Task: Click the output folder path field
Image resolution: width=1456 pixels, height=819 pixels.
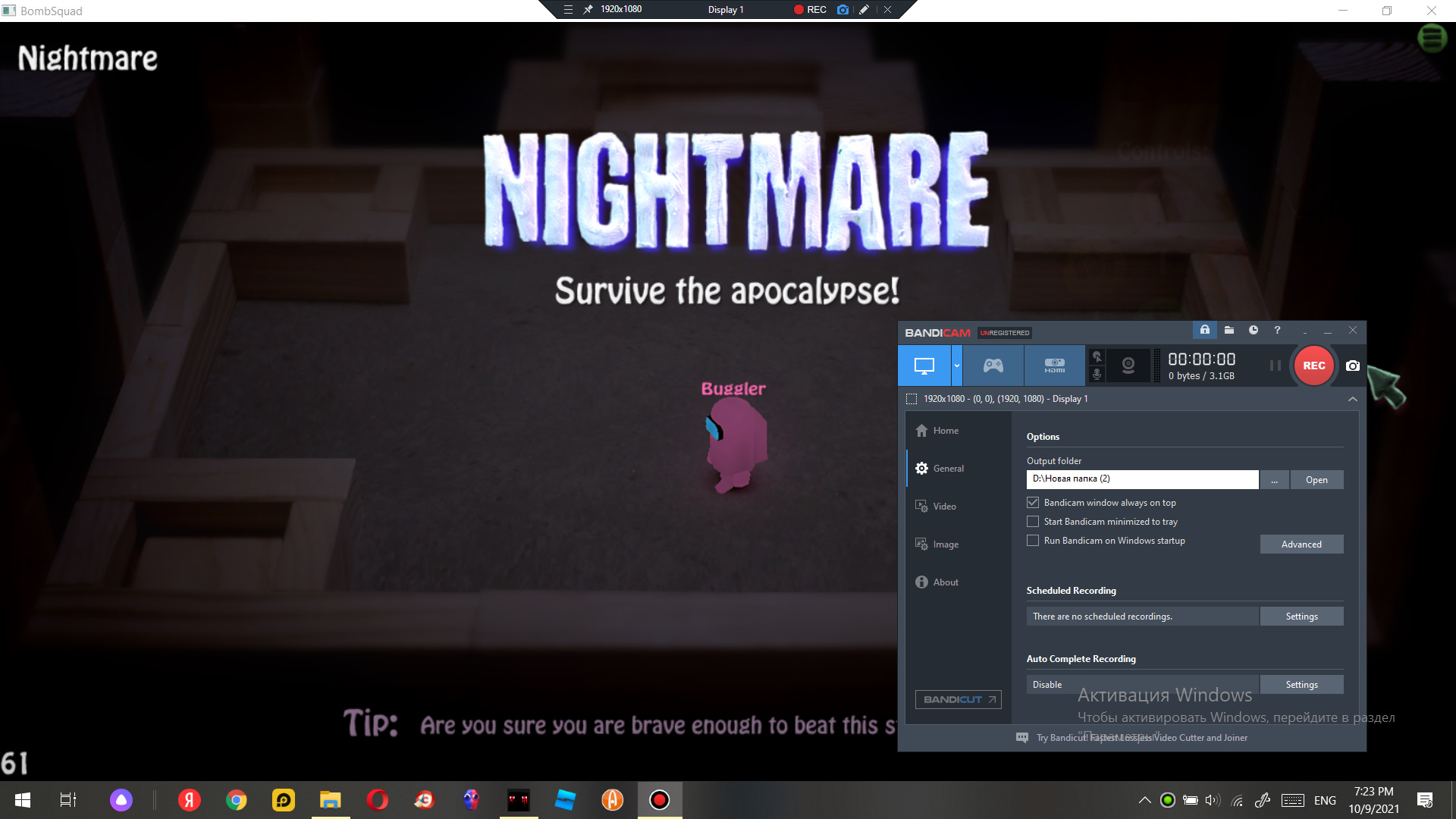Action: (x=1141, y=479)
